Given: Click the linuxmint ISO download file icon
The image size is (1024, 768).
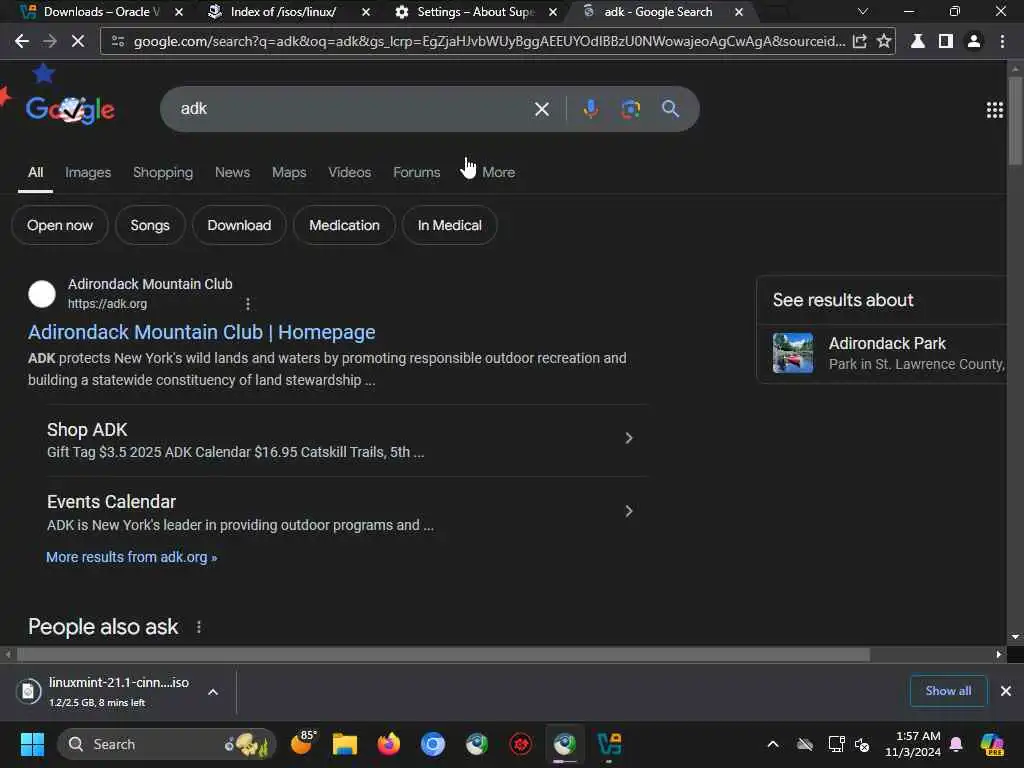Looking at the screenshot, I should click(x=28, y=691).
